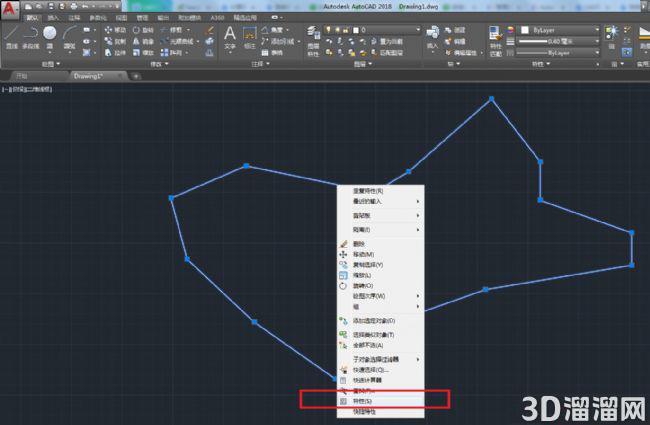Click the viewport label in canvas top-left corner
This screenshot has width=650, height=425.
coord(27,89)
